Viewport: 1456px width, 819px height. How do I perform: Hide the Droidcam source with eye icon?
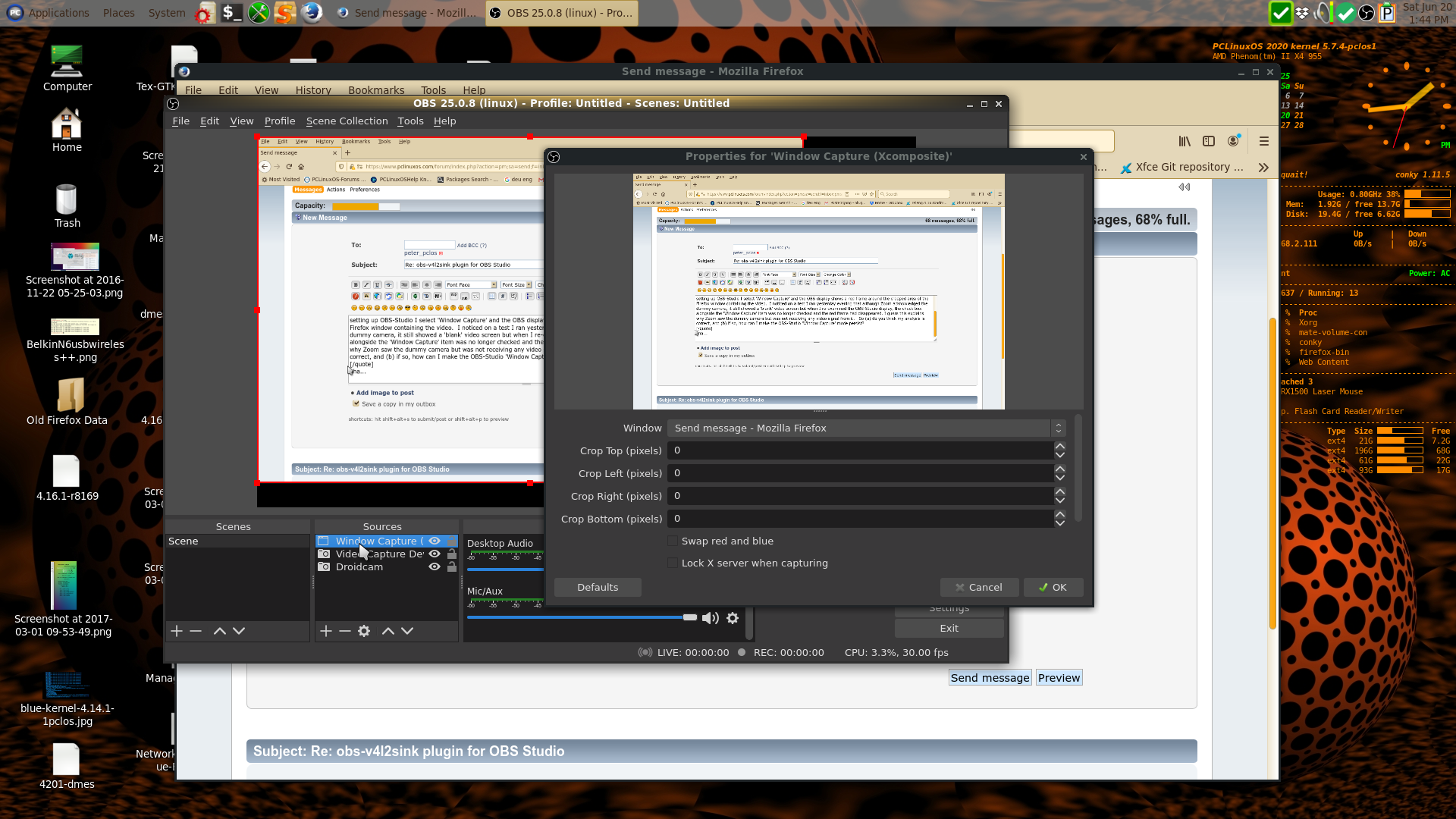tap(435, 566)
